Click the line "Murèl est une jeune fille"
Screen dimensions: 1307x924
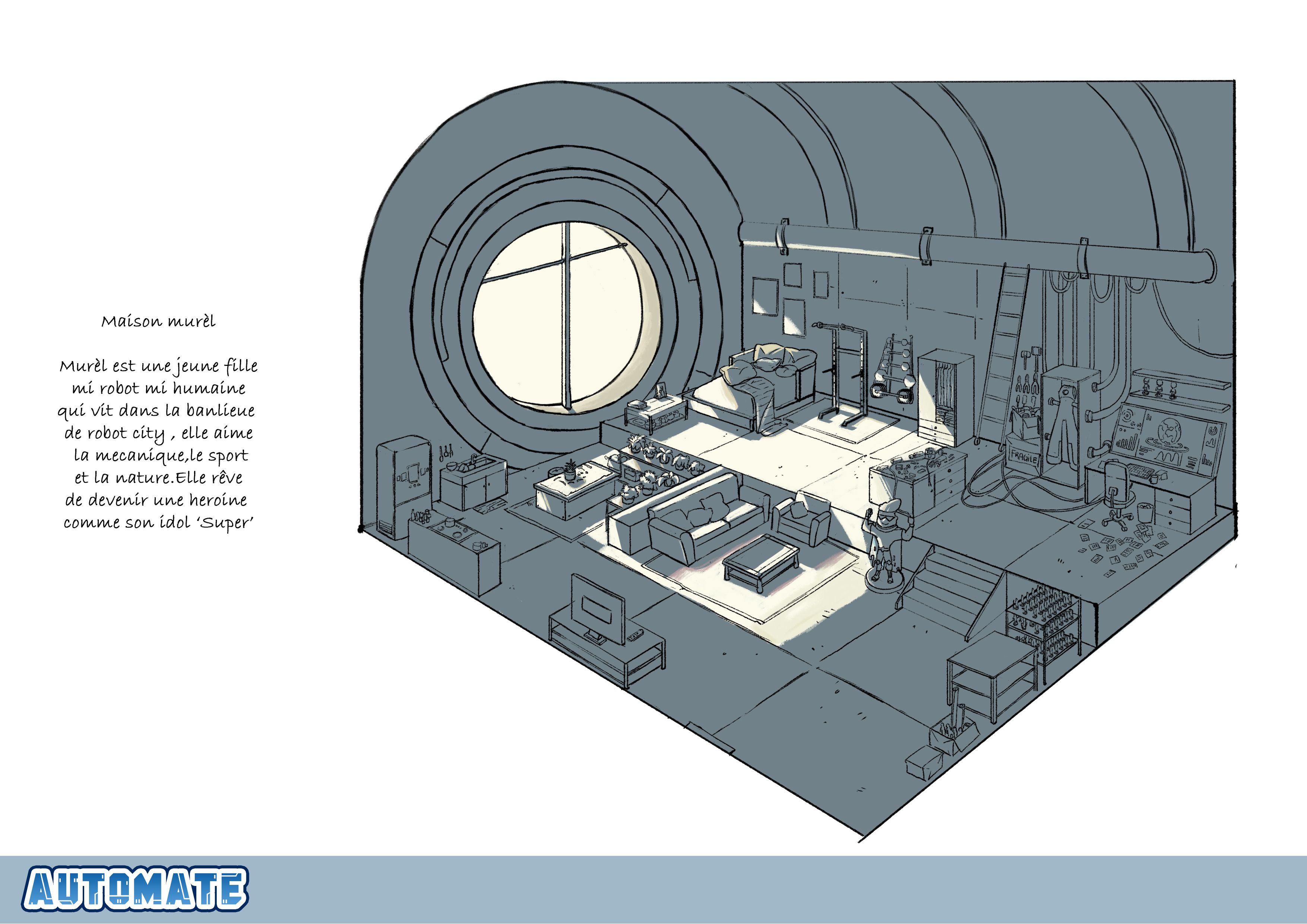(x=158, y=366)
